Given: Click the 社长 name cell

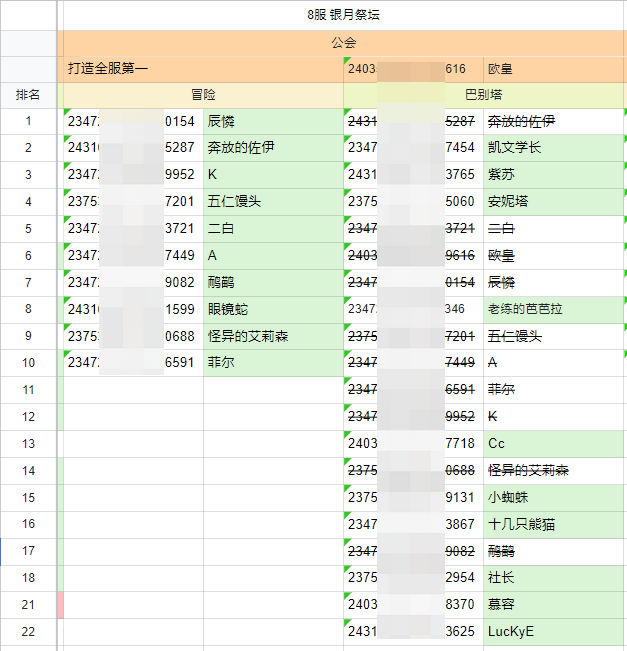Looking at the screenshot, I should coord(552,578).
